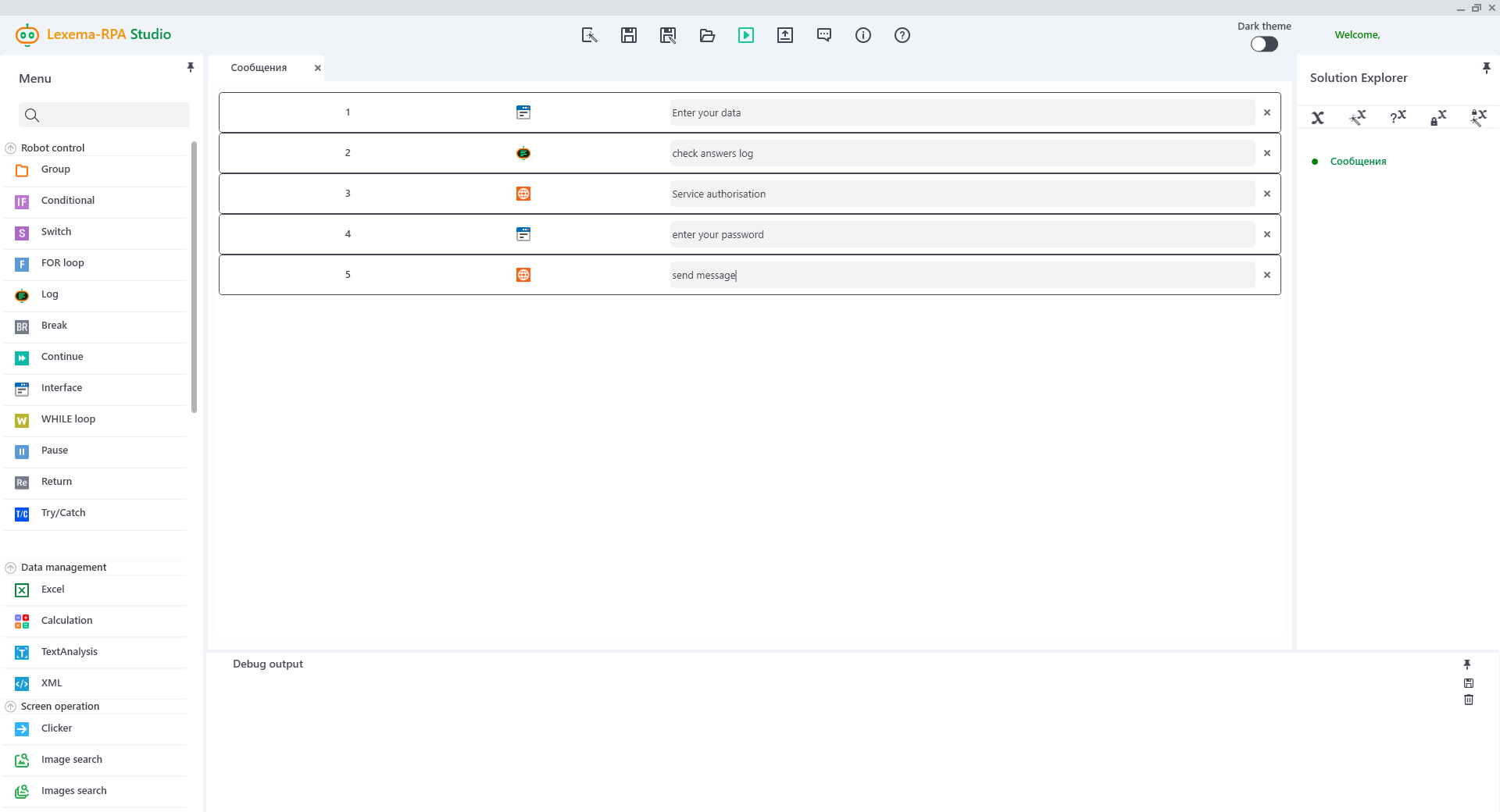Open project folder icon in toolbar
Viewport: 1500px width, 812px height.
tap(707, 35)
